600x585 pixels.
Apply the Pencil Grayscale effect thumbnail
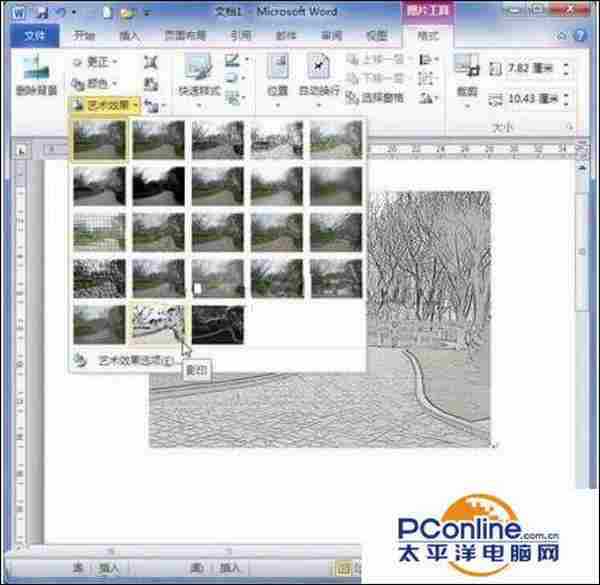(218, 139)
